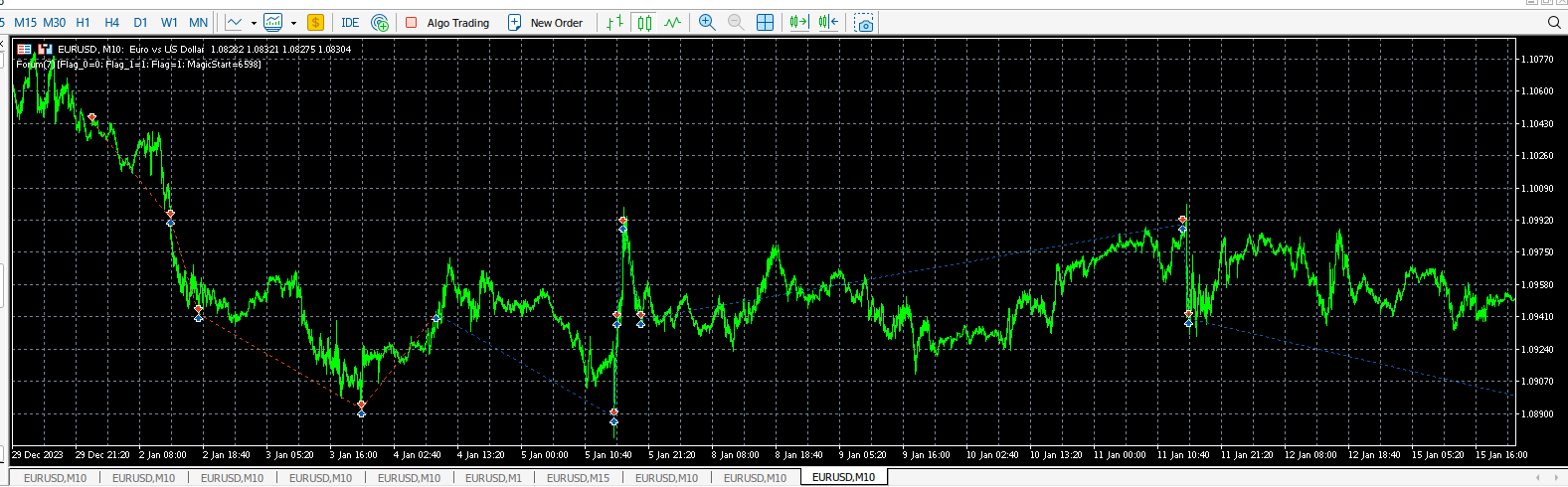The width and height of the screenshot is (1568, 487).
Task: Click the '15 Jan 16:00' time label
Action: (1502, 455)
